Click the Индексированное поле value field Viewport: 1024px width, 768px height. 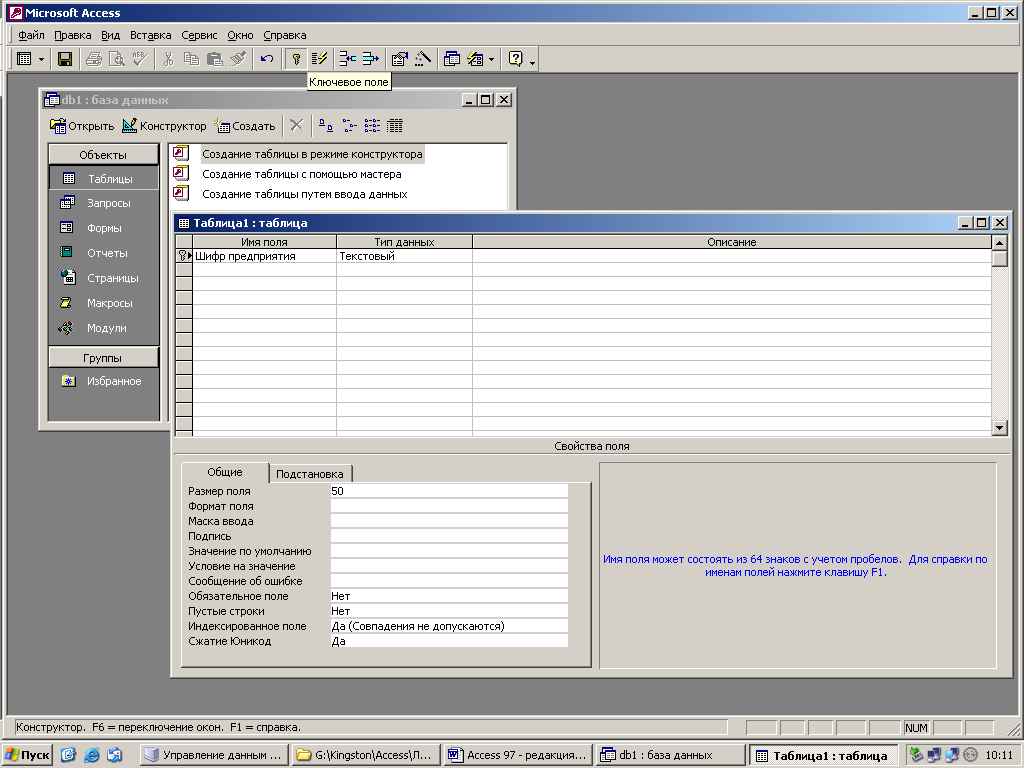tap(449, 626)
